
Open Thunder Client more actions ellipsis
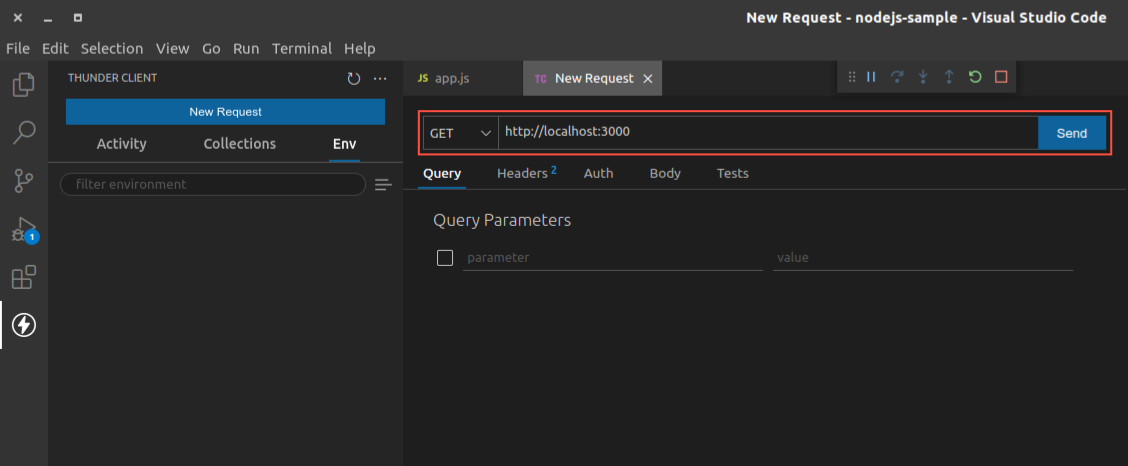[x=381, y=78]
